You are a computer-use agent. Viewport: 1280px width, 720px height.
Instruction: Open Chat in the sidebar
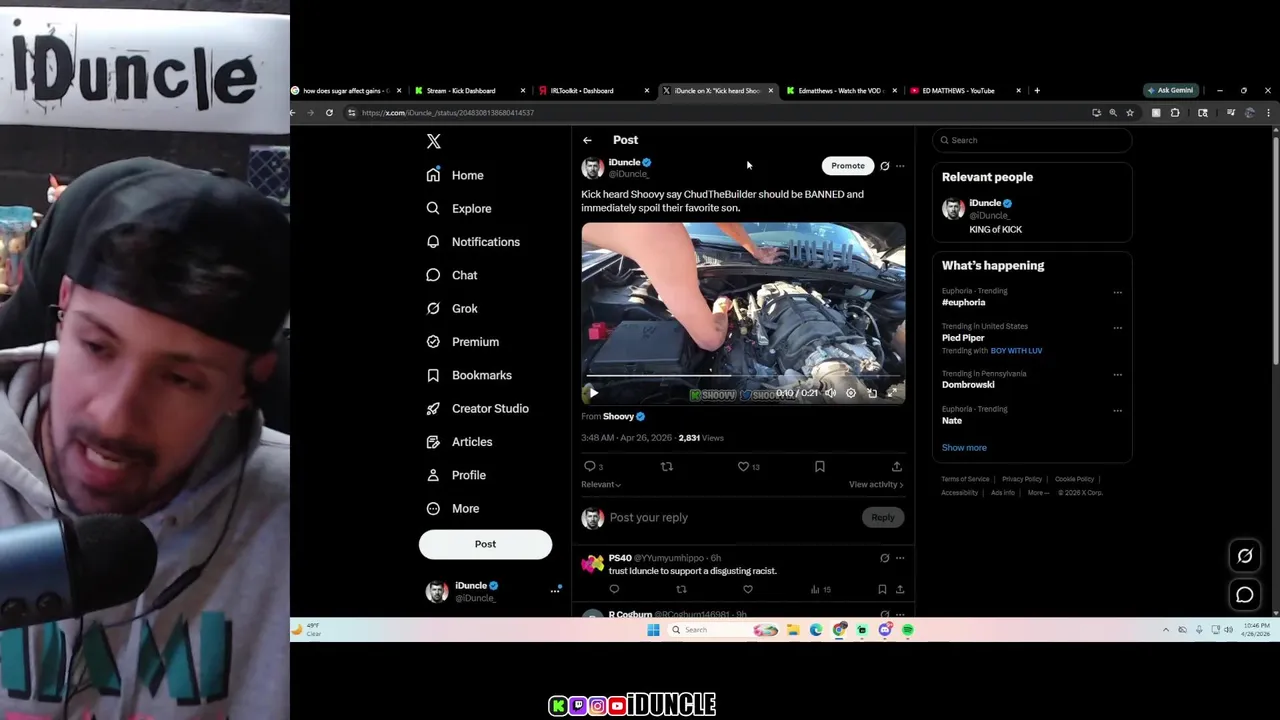(452, 275)
